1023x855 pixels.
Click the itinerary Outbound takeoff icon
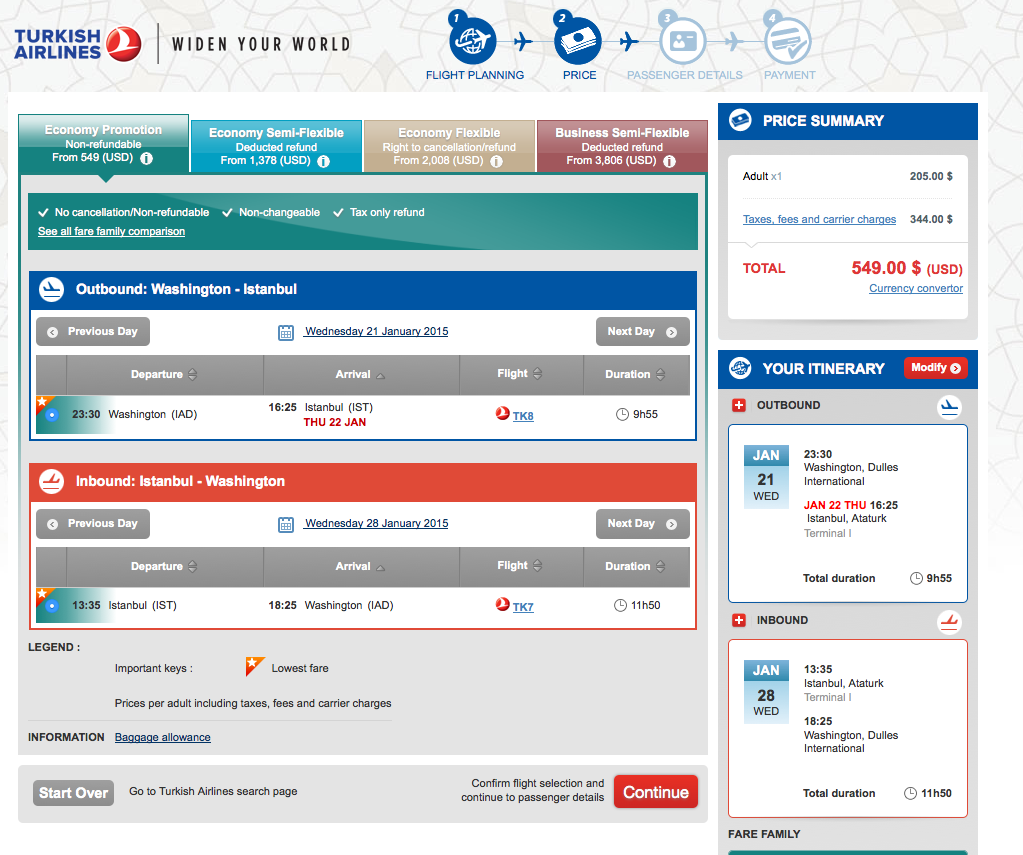pyautogui.click(x=949, y=407)
